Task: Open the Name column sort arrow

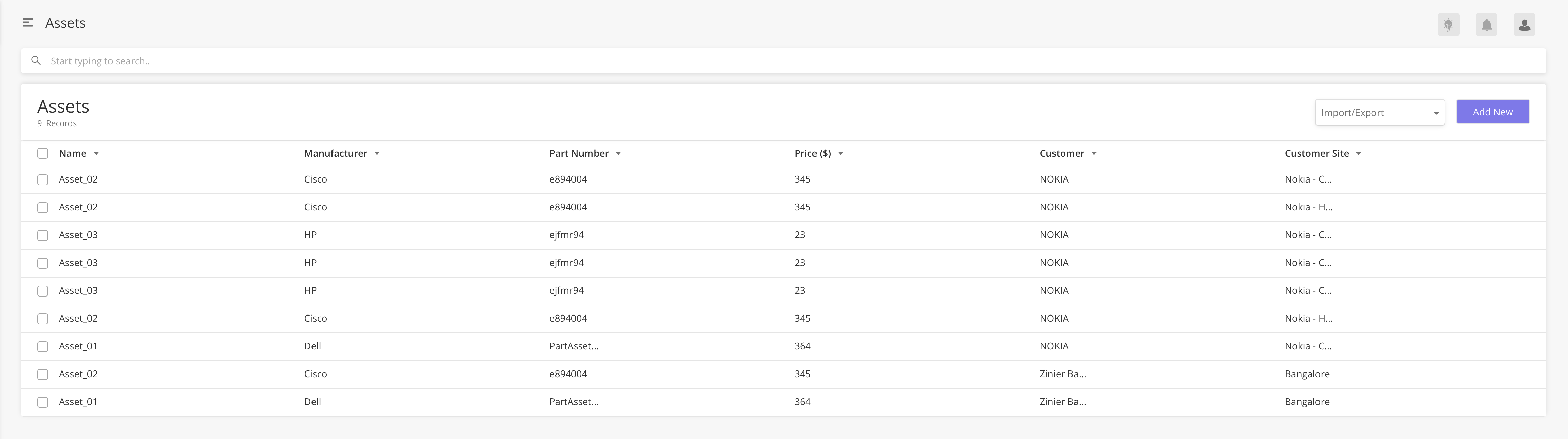Action: tap(96, 153)
